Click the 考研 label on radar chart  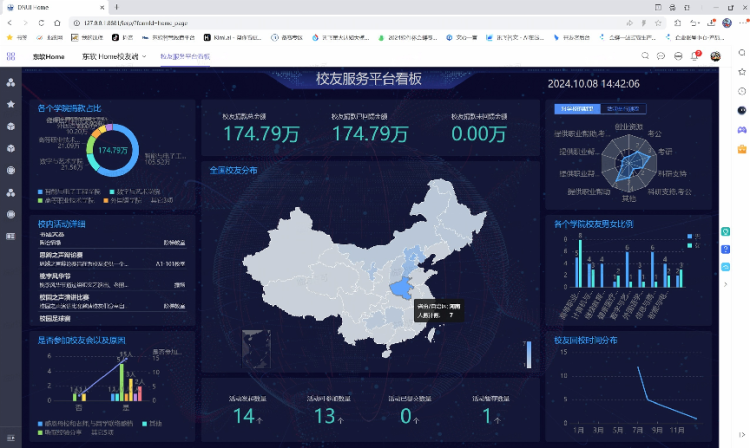coord(665,152)
